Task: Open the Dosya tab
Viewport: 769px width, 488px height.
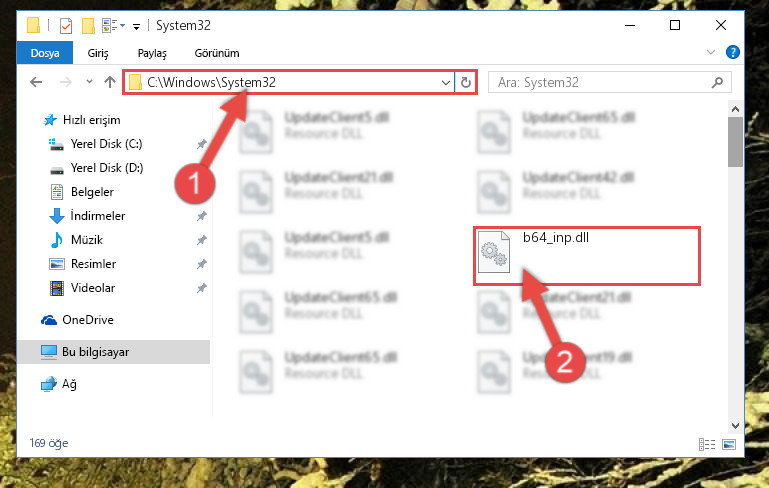Action: 45,53
